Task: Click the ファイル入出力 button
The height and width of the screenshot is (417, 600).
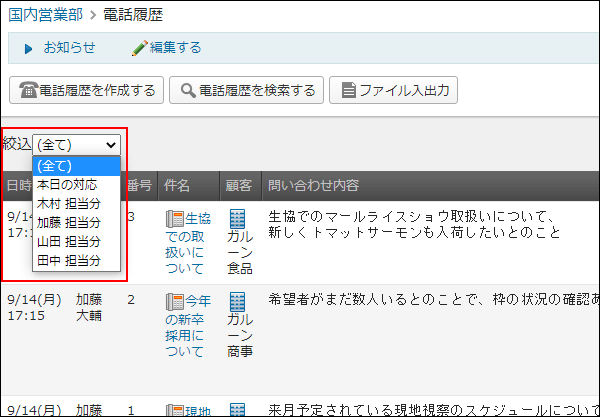Action: [x=393, y=90]
